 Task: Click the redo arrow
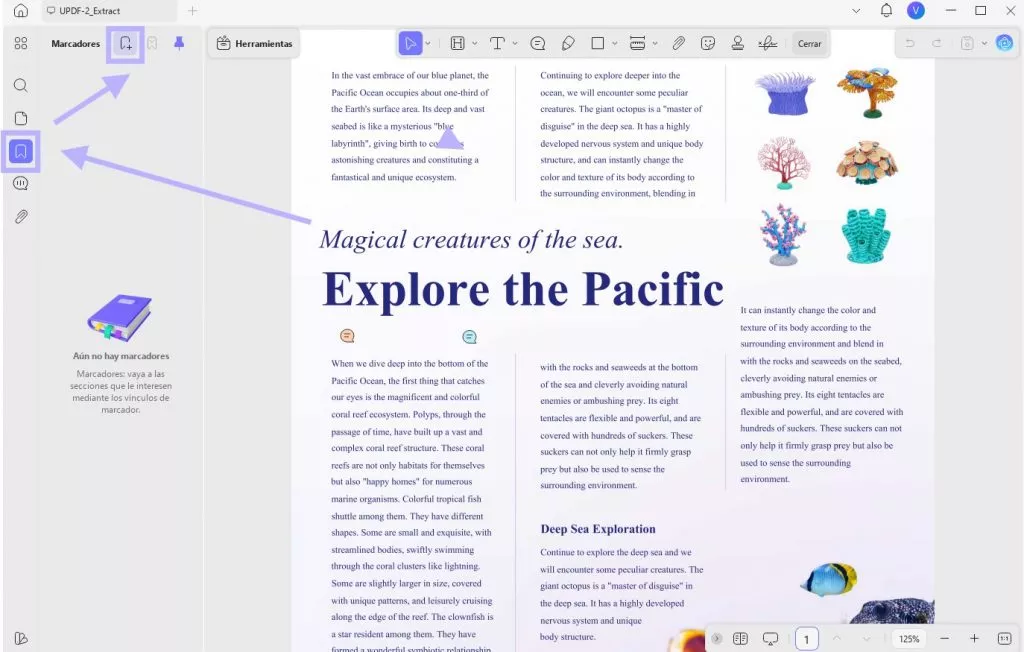[x=936, y=43]
